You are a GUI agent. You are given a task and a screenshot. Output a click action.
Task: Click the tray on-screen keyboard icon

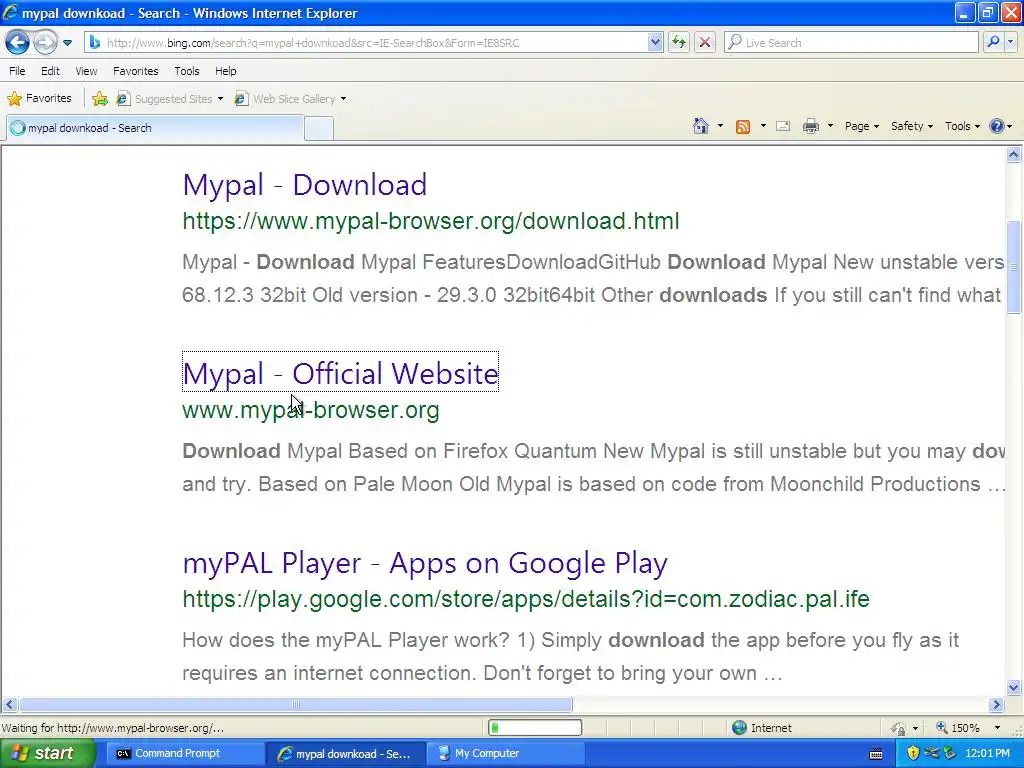pos(876,754)
